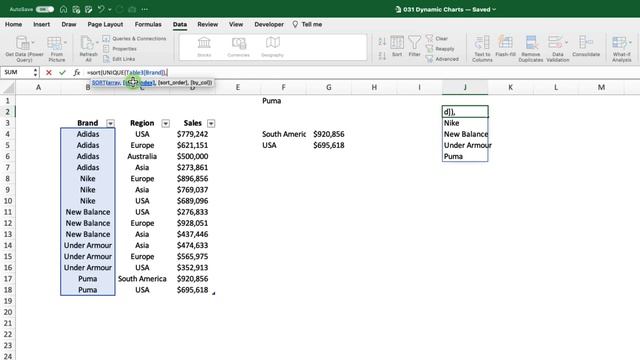Sort descending Z to A
This screenshot has height=360, width=640.
(x=382, y=56)
